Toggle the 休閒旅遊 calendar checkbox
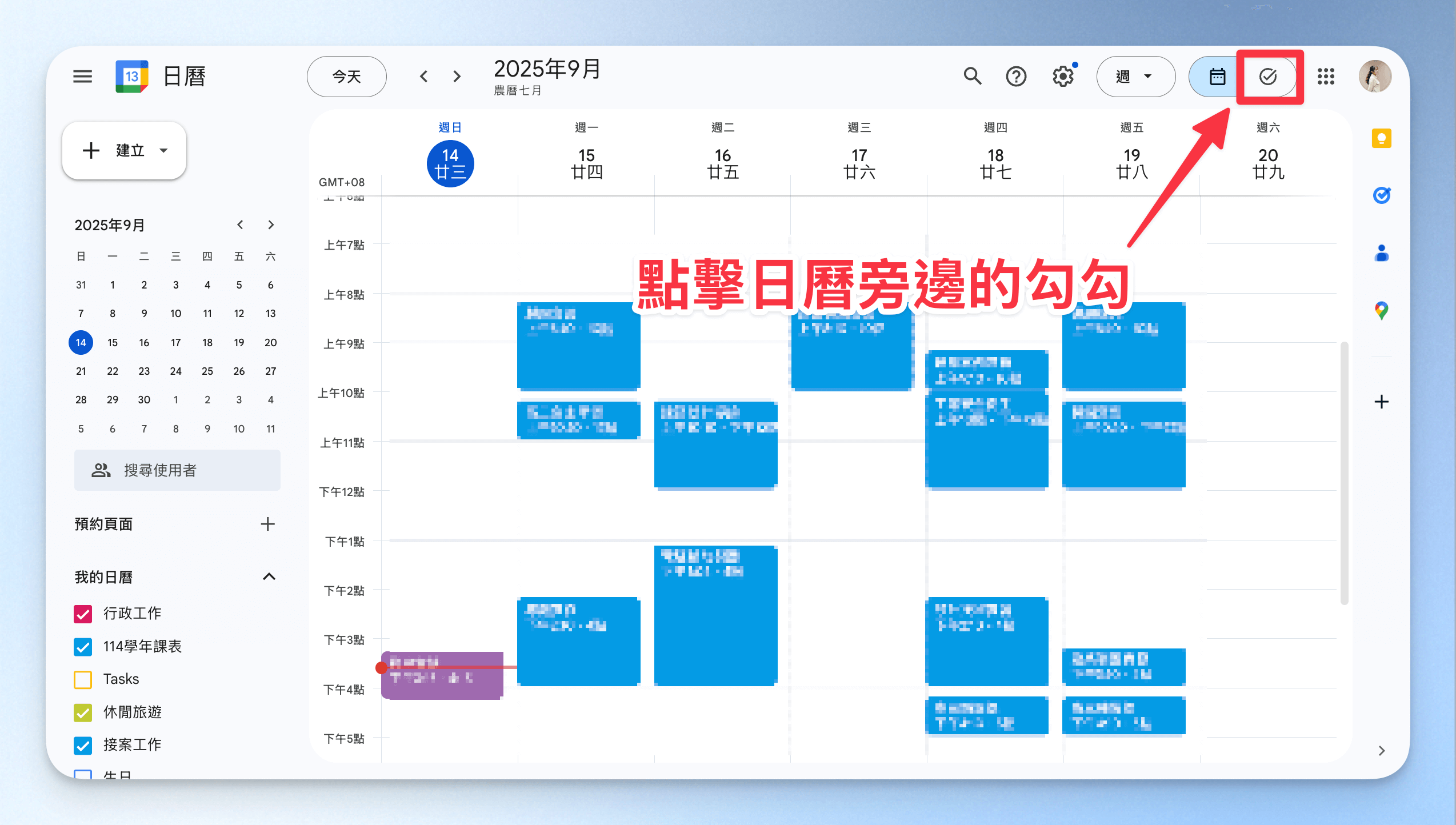The width and height of the screenshot is (1456, 825). pos(83,712)
